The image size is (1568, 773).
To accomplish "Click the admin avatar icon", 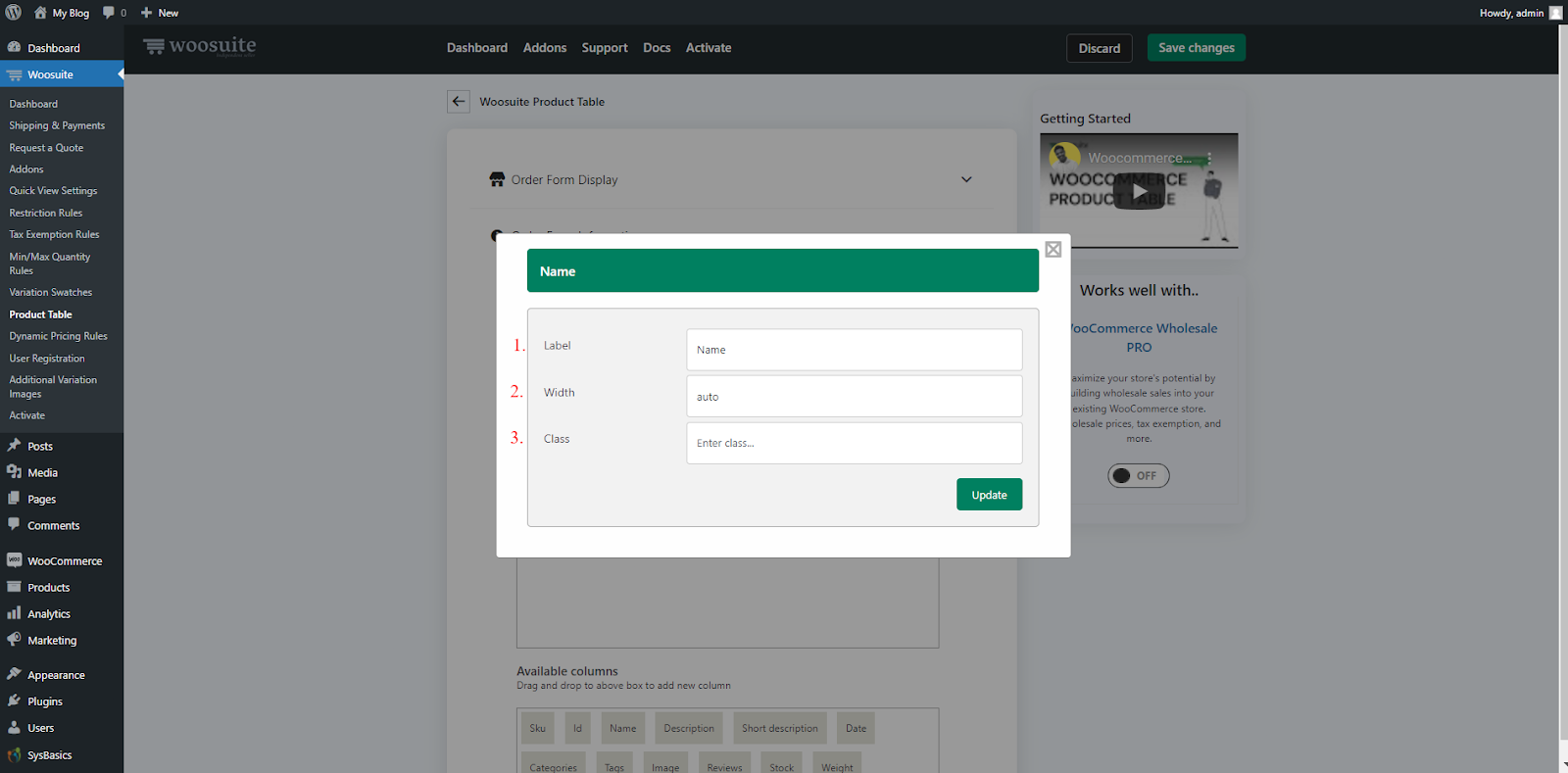I will click(x=1555, y=13).
